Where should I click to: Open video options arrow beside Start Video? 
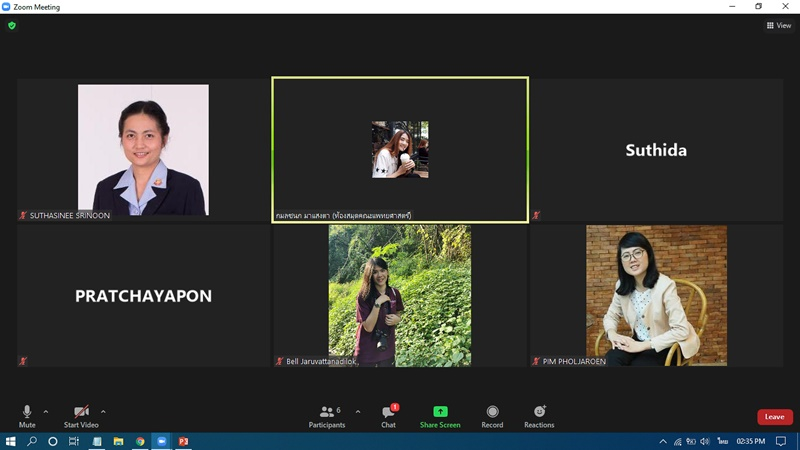(x=103, y=411)
